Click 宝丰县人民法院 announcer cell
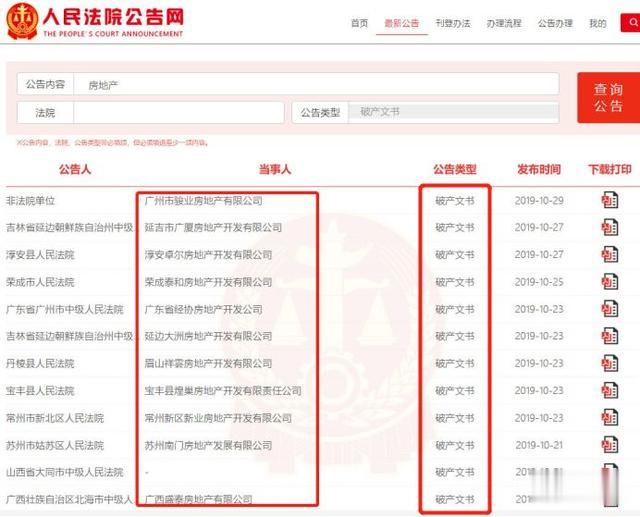 pos(40,391)
